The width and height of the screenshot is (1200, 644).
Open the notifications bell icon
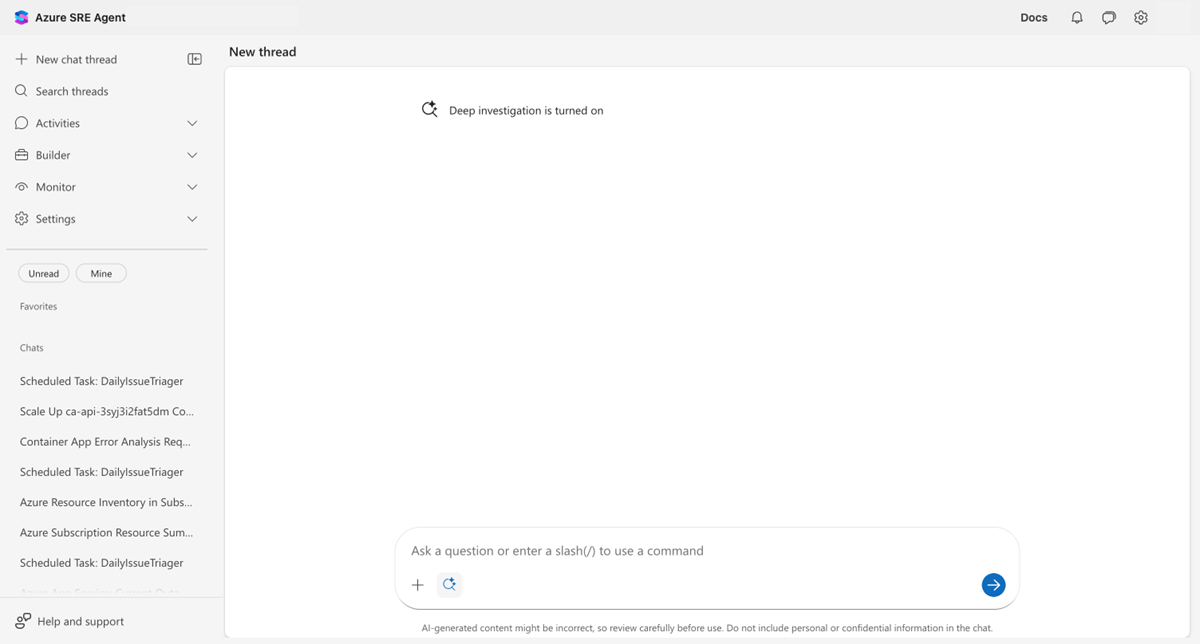coord(1077,18)
